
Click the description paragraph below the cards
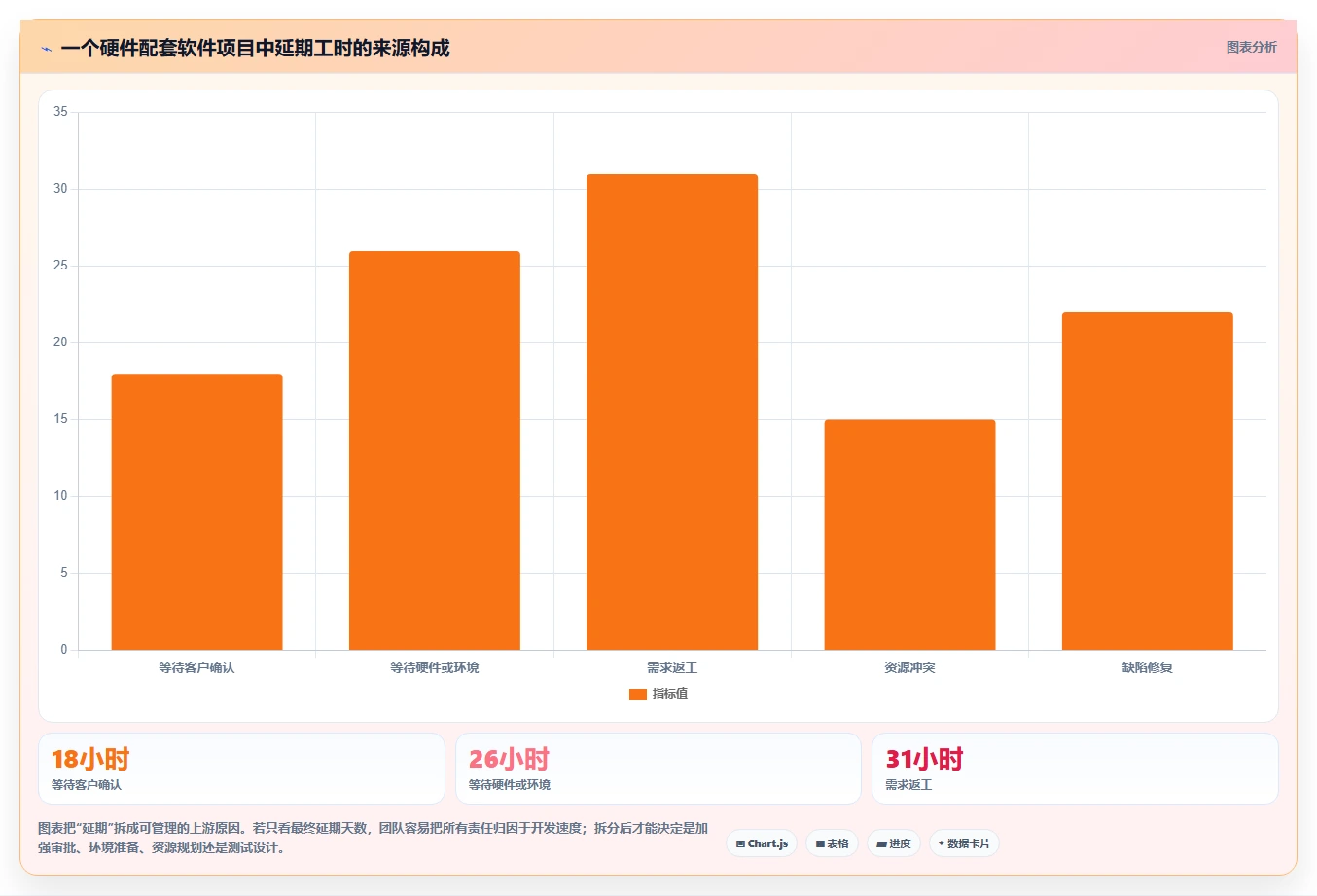373,838
